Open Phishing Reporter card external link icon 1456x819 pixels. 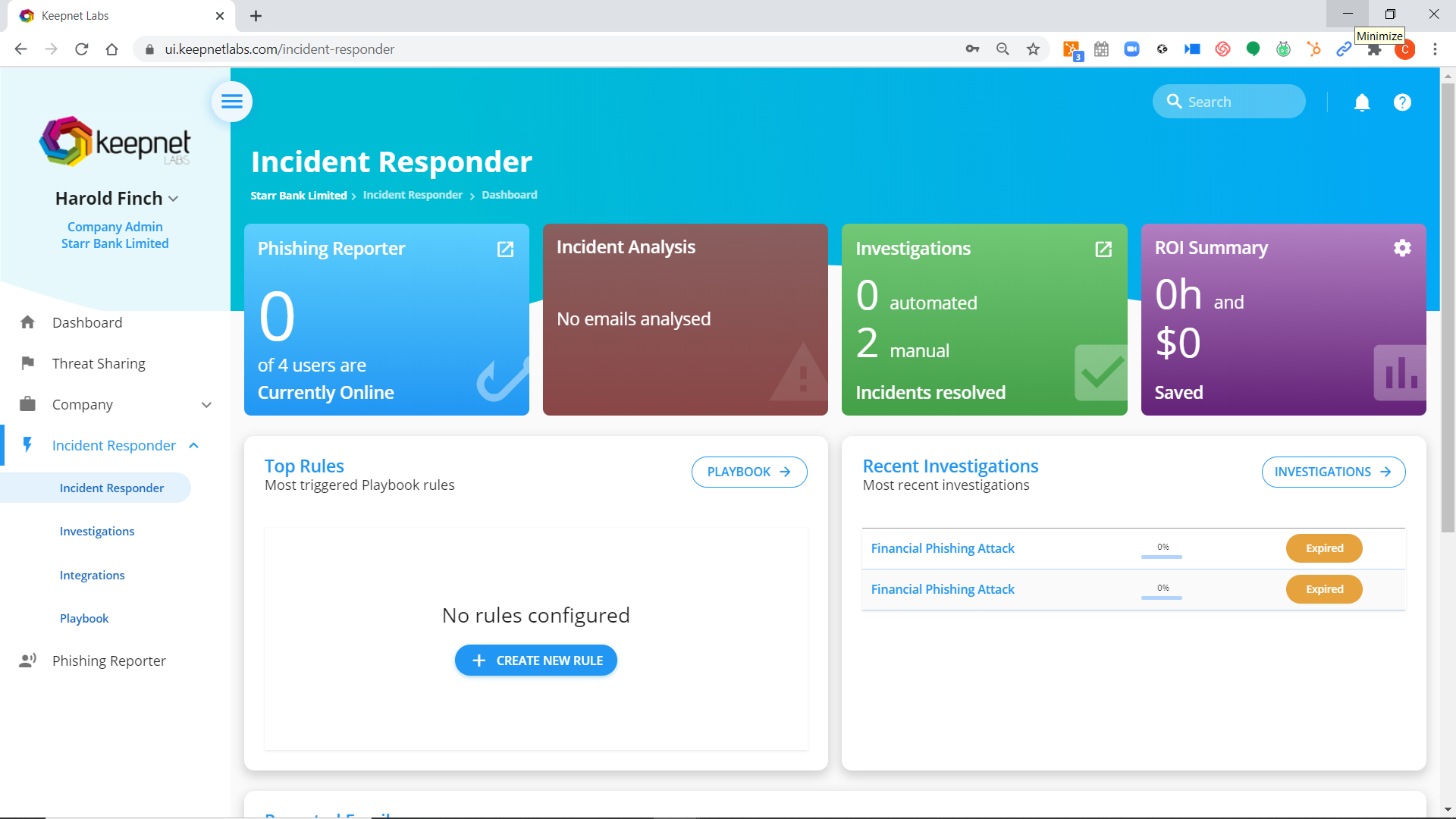[505, 249]
